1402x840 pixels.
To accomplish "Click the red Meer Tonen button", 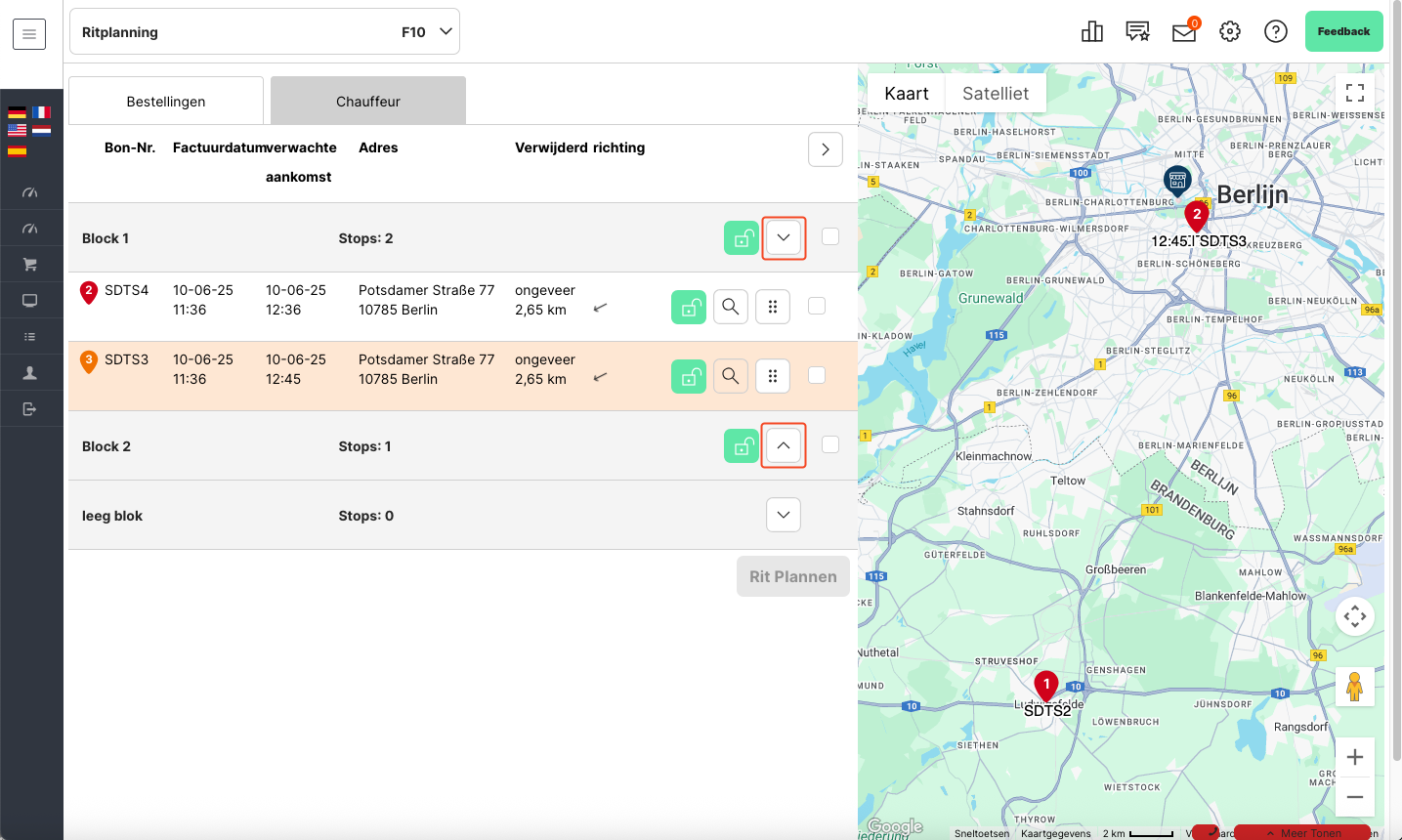I will pyautogui.click(x=1302, y=833).
